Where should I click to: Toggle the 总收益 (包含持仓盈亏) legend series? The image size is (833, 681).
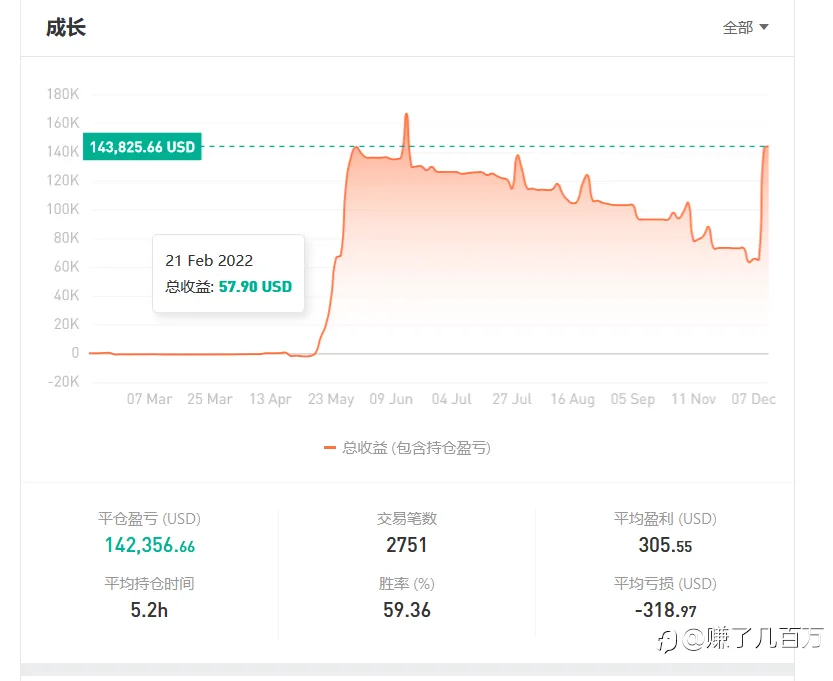tap(407, 448)
